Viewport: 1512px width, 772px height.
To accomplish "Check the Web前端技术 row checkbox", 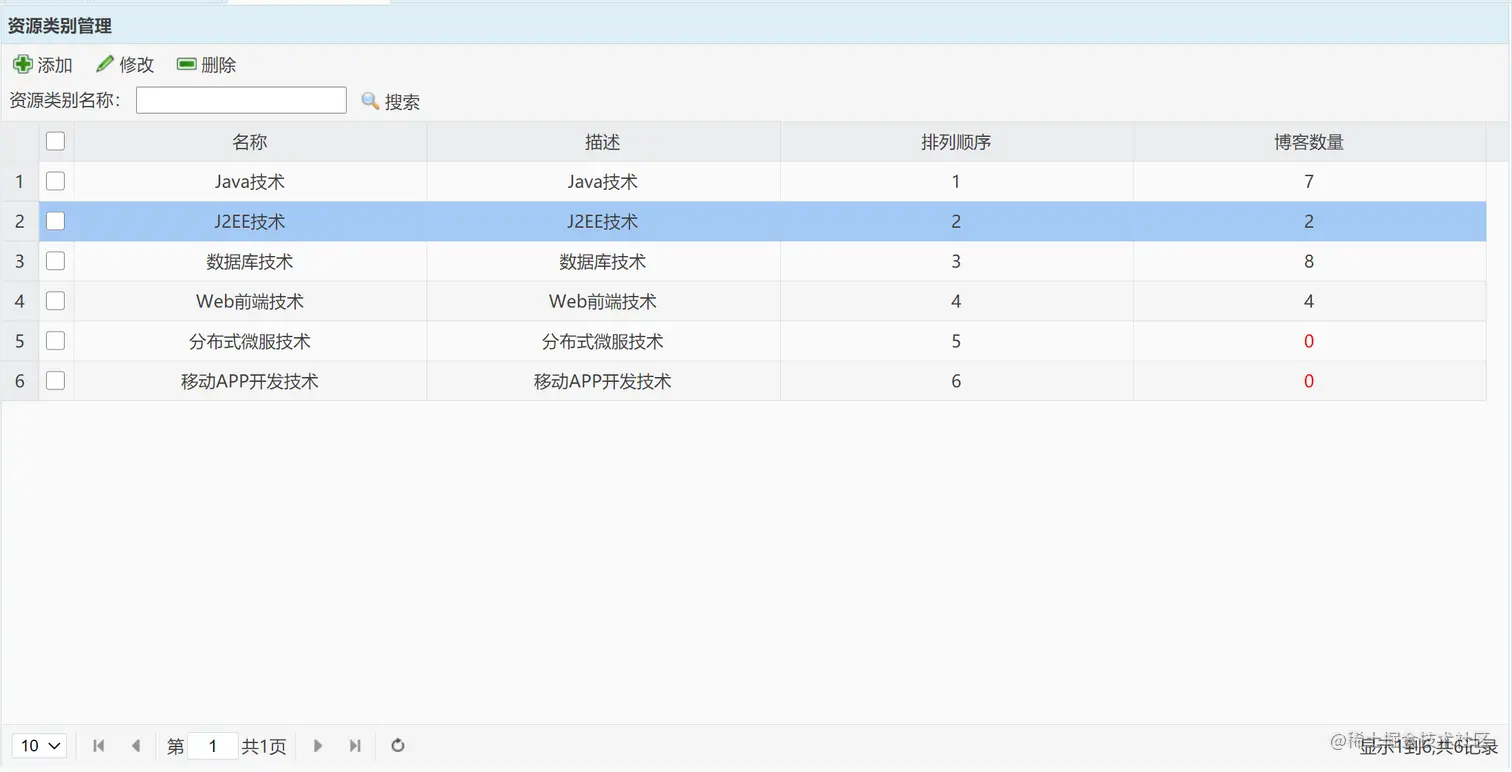I will [x=55, y=301].
